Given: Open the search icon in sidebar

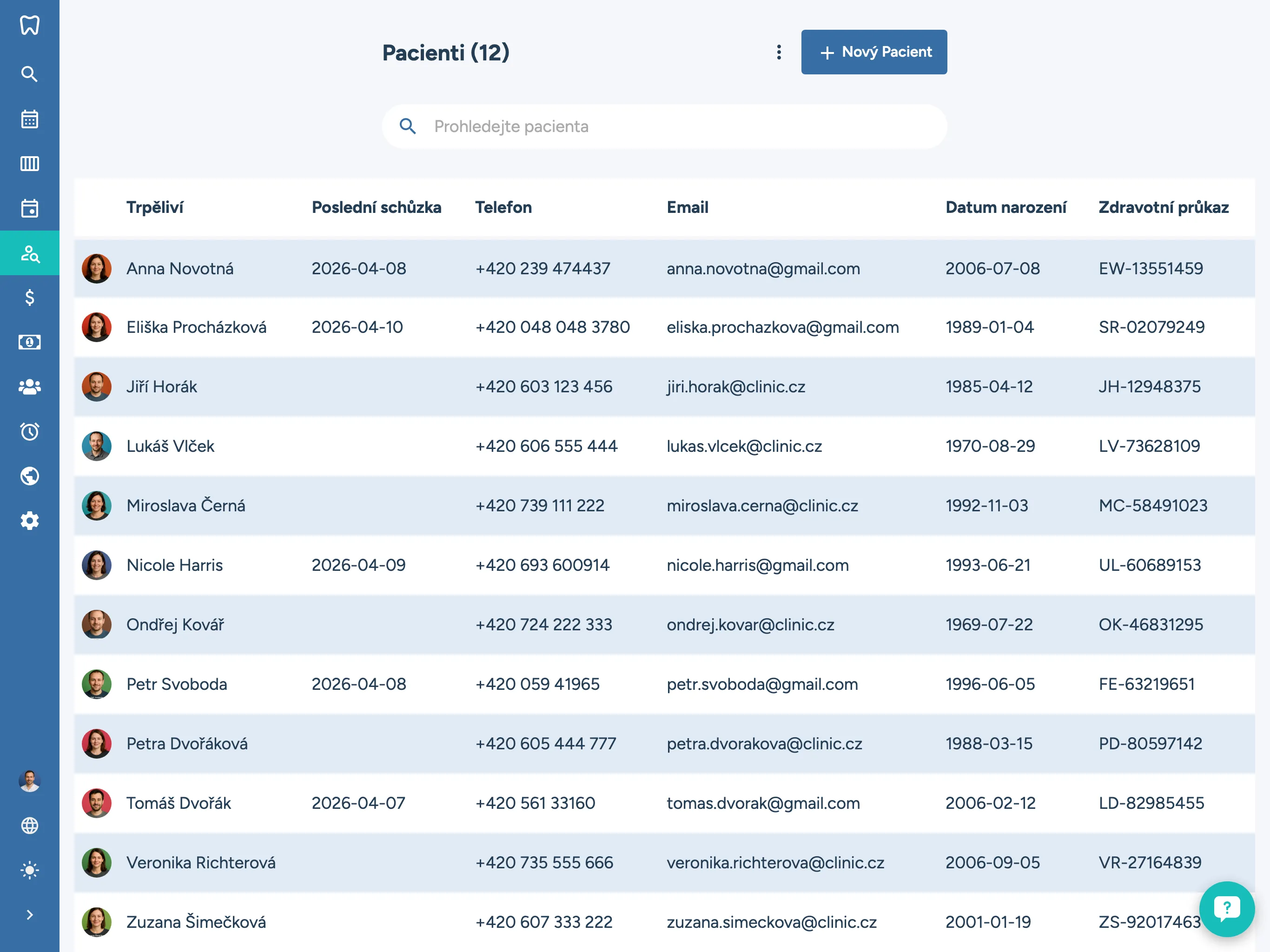Looking at the screenshot, I should pyautogui.click(x=29, y=74).
